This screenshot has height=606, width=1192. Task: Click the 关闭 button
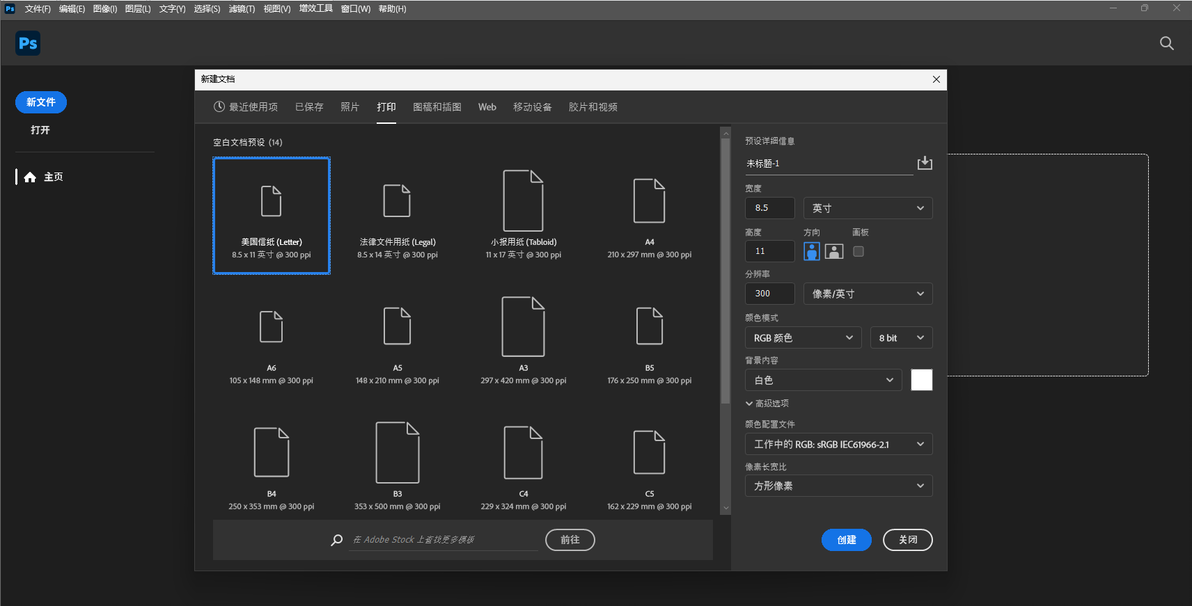pyautogui.click(x=908, y=540)
